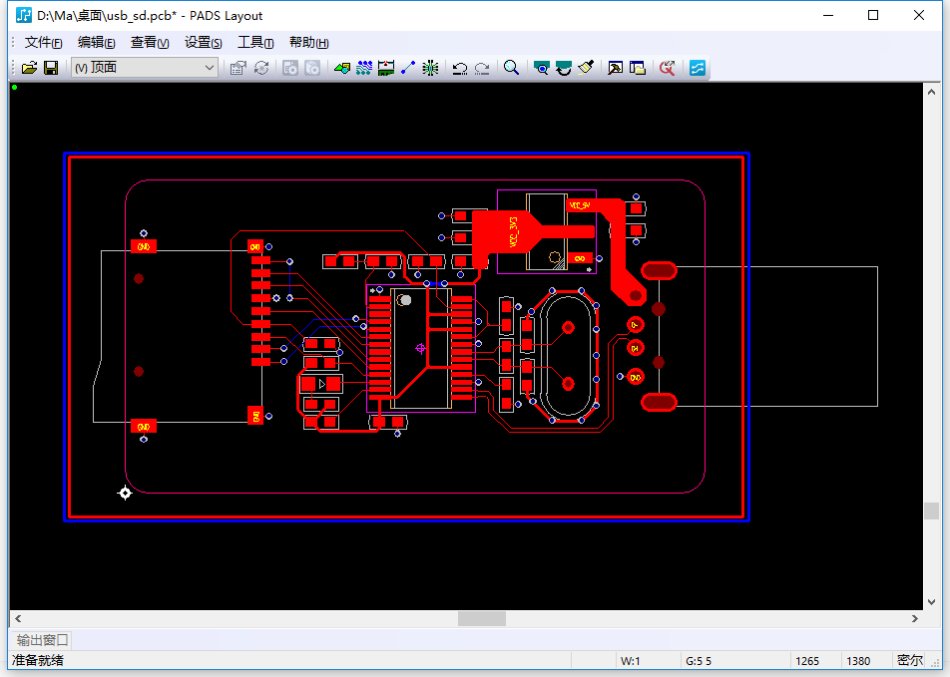Click the ECO toolbar icon
The image size is (950, 677).
[408, 68]
